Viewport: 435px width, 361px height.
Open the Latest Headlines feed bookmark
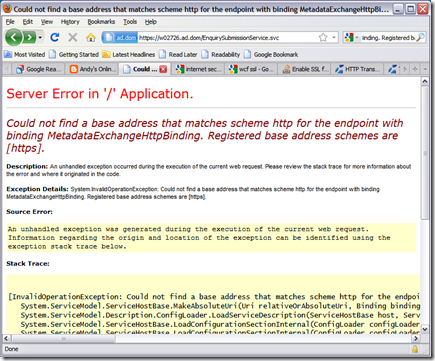[x=129, y=54]
